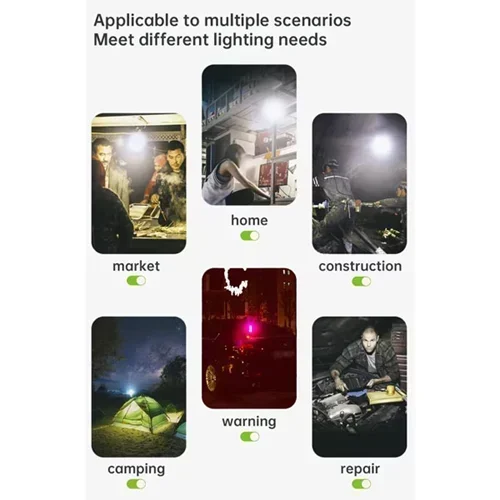The image size is (500, 500).
Task: Toggle the switch under market
Action: tap(136, 281)
